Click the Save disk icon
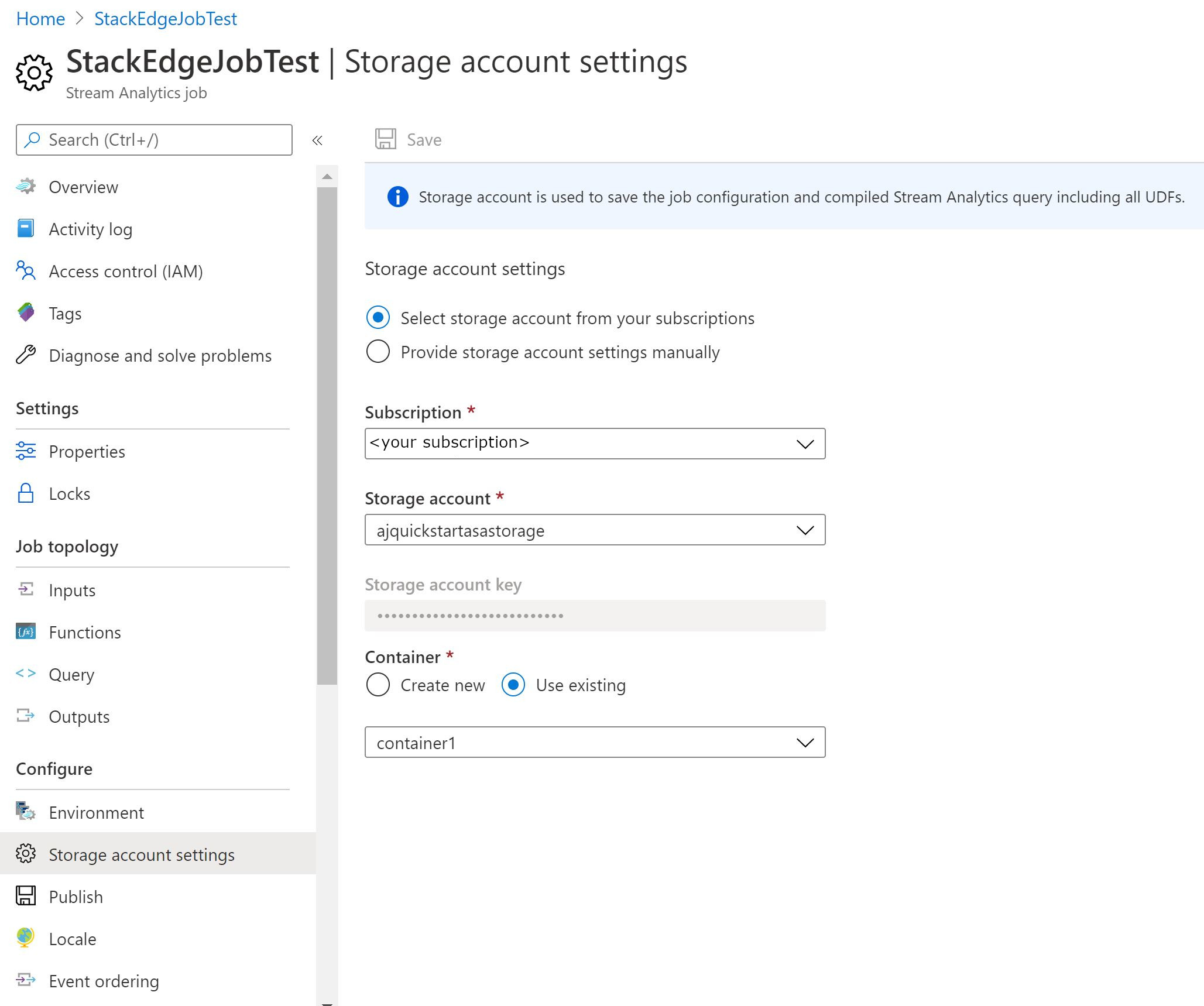 385,139
